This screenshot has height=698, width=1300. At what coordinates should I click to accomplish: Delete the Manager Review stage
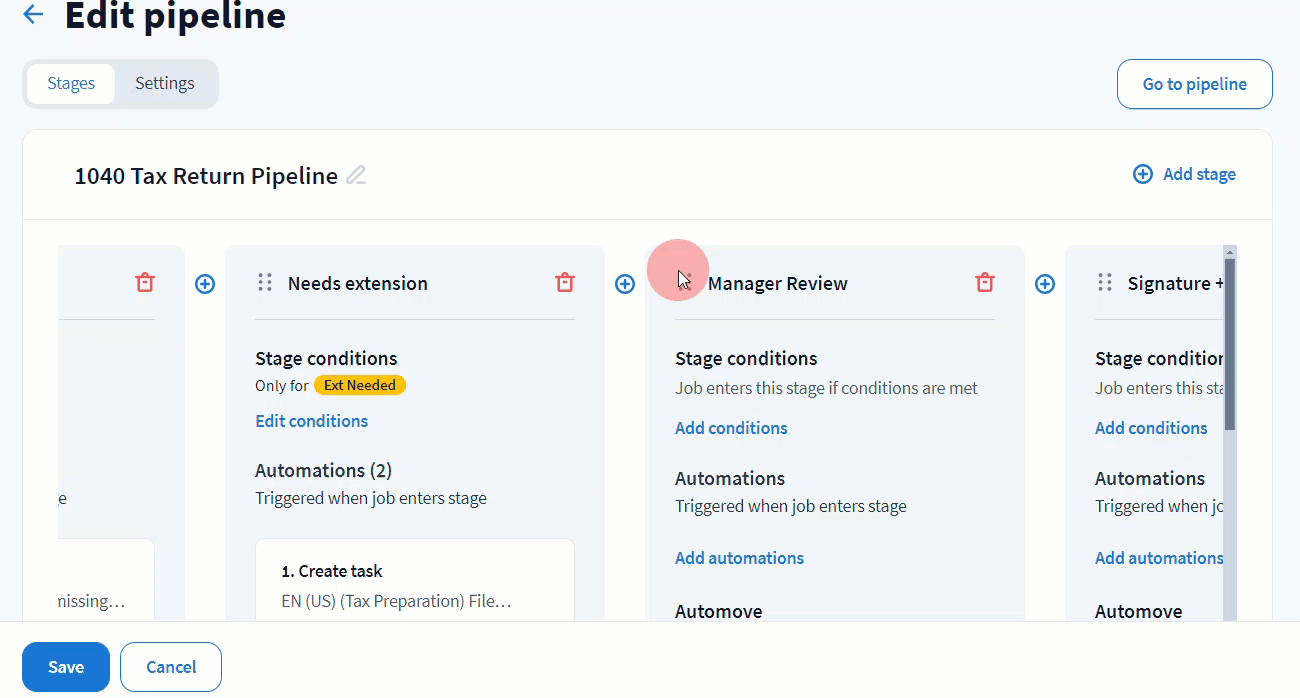(x=985, y=283)
